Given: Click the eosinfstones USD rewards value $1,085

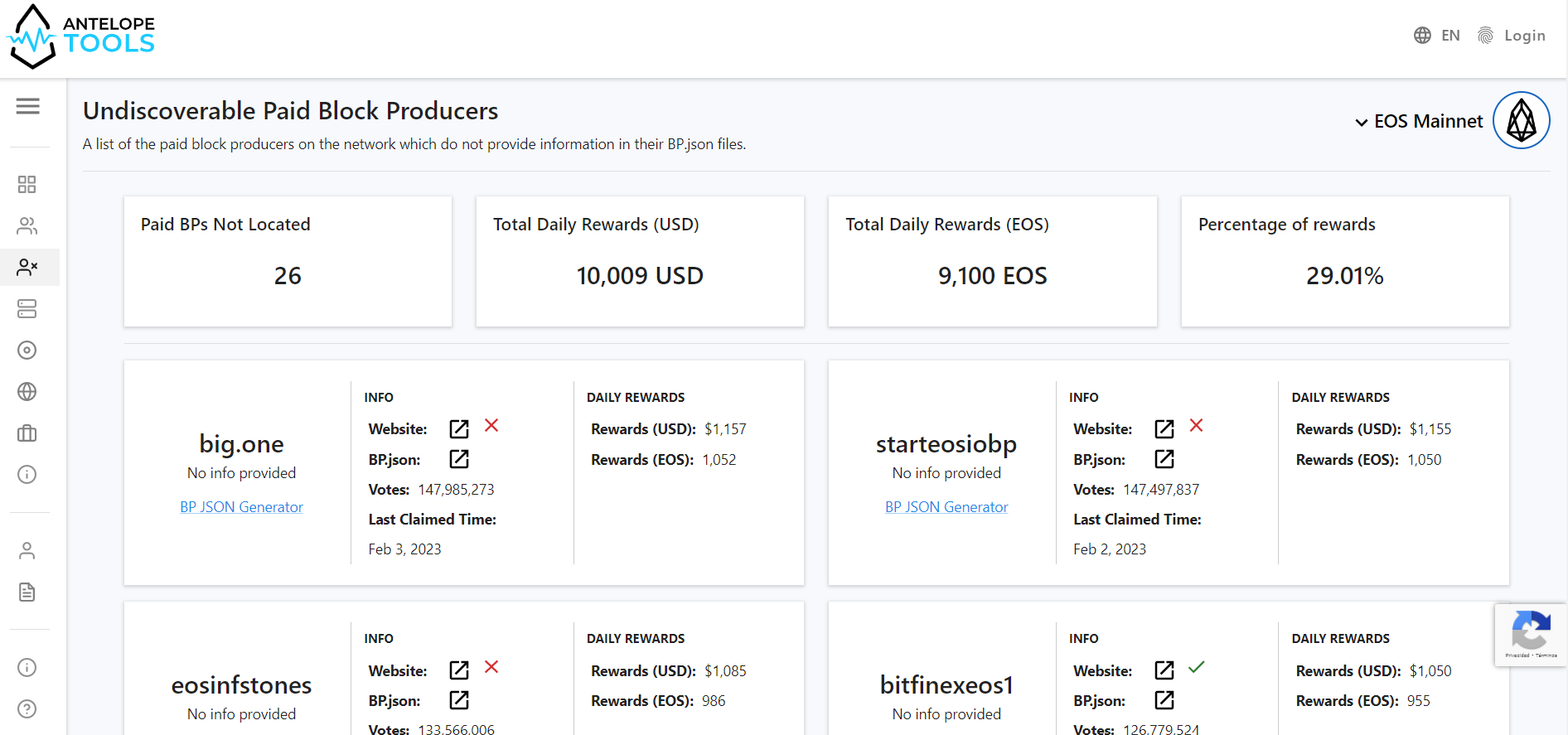Looking at the screenshot, I should pos(725,670).
